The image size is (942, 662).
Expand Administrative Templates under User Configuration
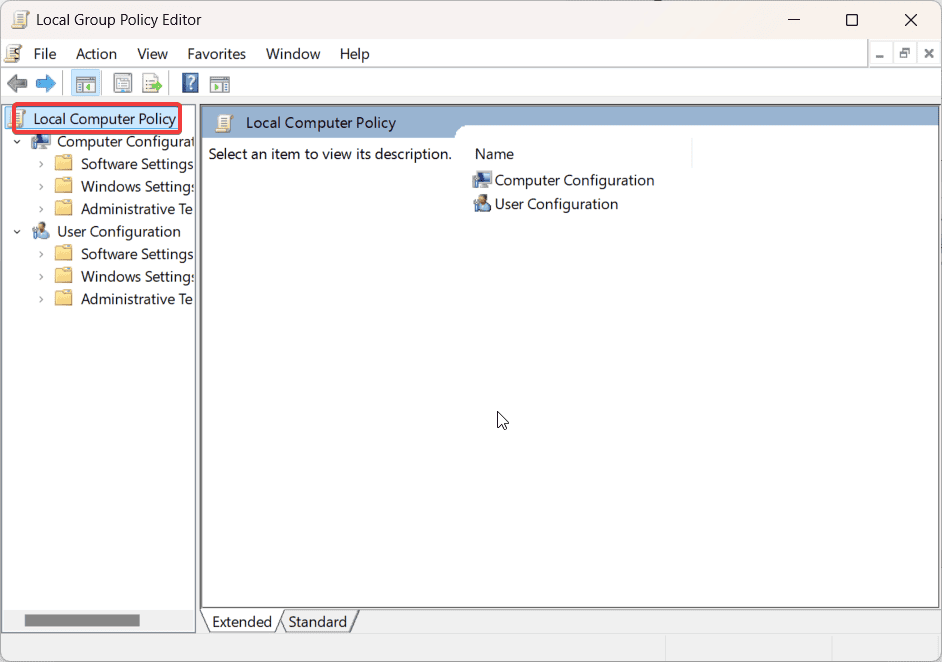coord(41,299)
